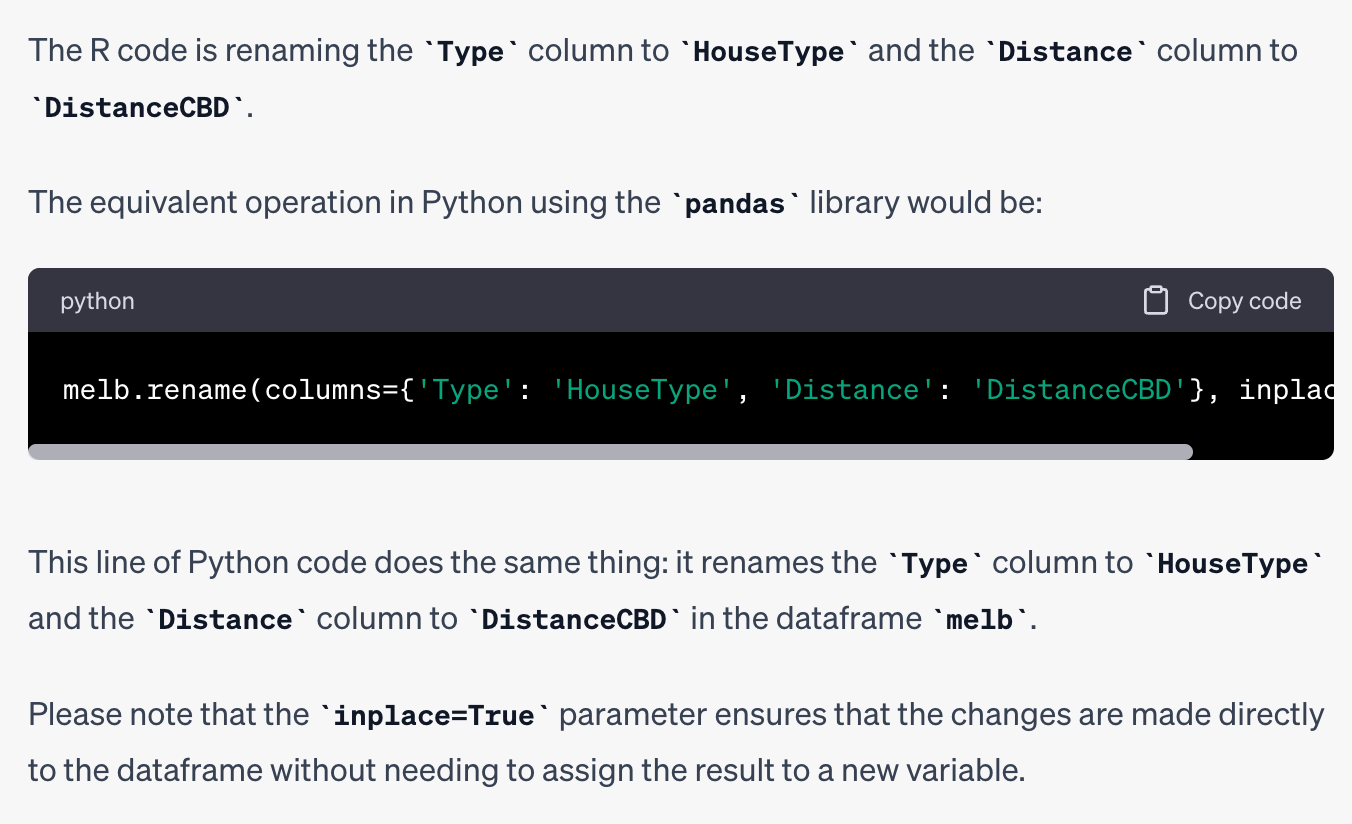Click the python language label
Screen dimensions: 1352x824
pyautogui.click(x=97, y=301)
